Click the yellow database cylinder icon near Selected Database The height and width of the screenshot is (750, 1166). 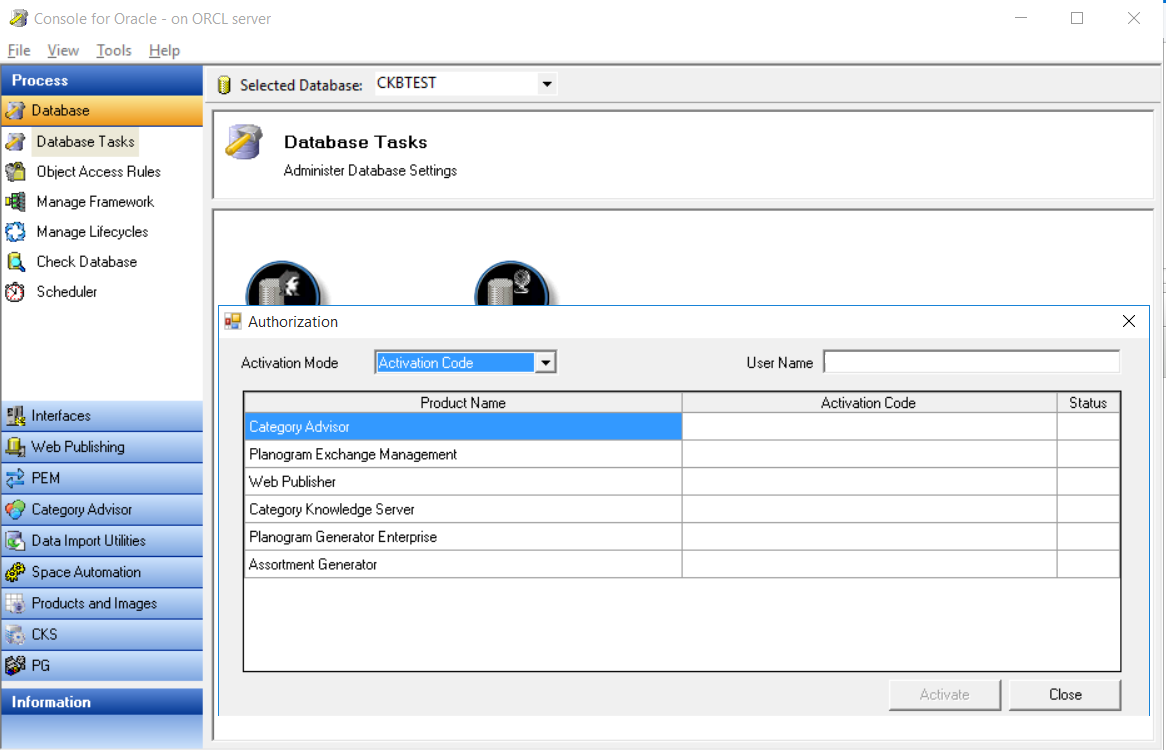224,85
